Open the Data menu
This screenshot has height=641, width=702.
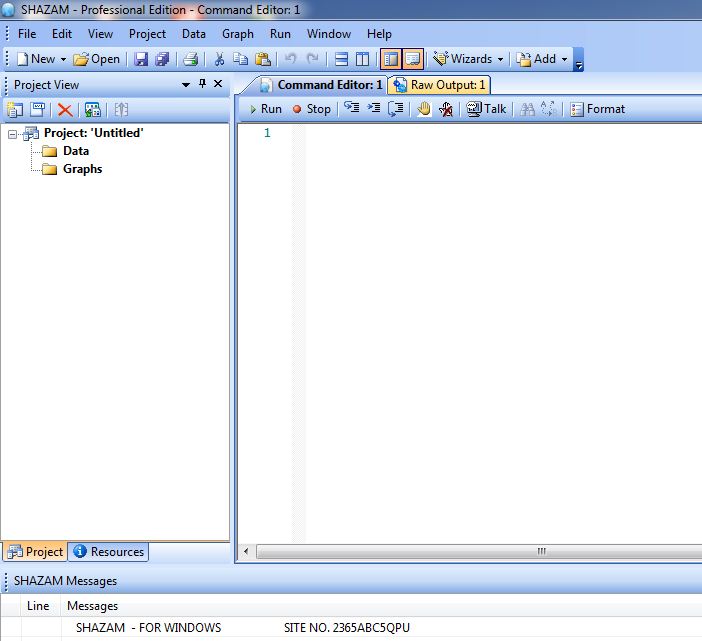pyautogui.click(x=193, y=34)
